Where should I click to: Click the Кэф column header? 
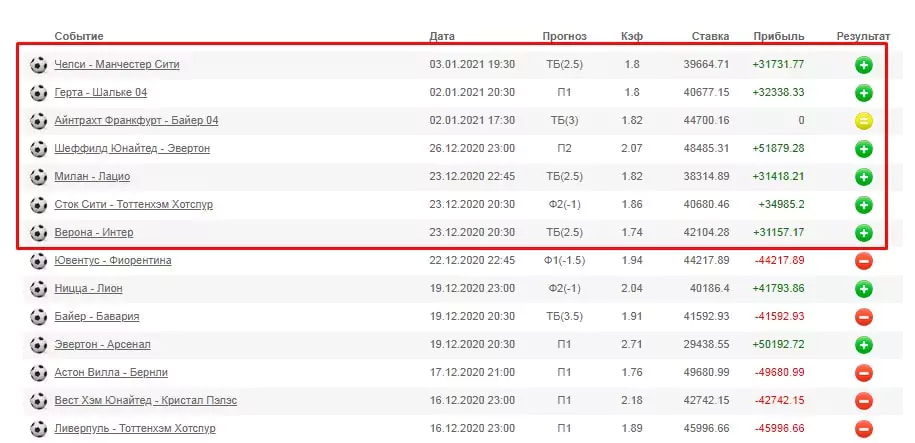pyautogui.click(x=632, y=36)
